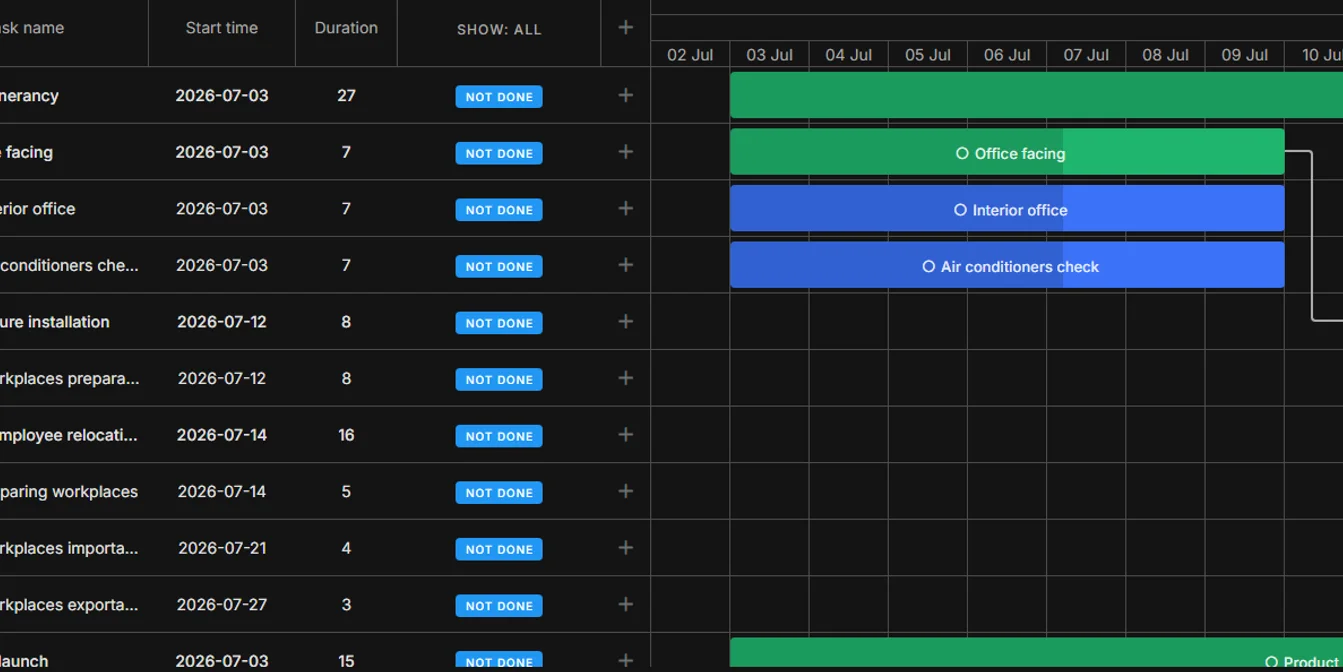Viewport: 1343px width, 672px height.
Task: Click plus icon in the 16-day duration row
Action: (x=626, y=435)
